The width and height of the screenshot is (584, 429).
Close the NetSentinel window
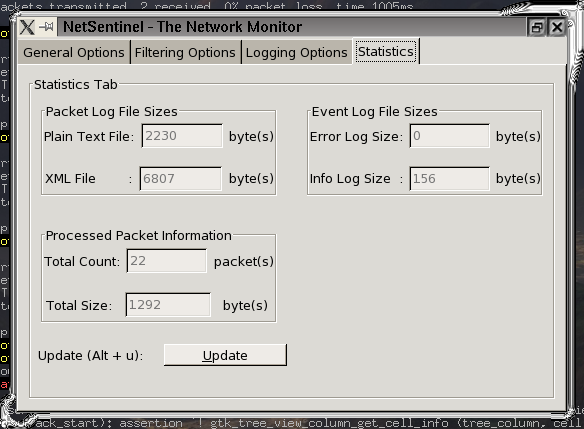click(557, 27)
